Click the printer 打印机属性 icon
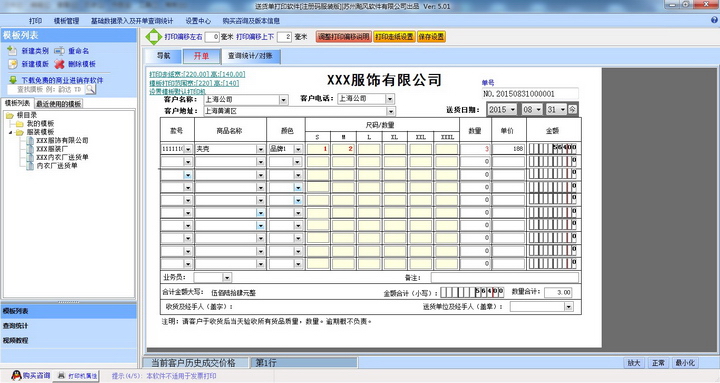 pos(62,376)
